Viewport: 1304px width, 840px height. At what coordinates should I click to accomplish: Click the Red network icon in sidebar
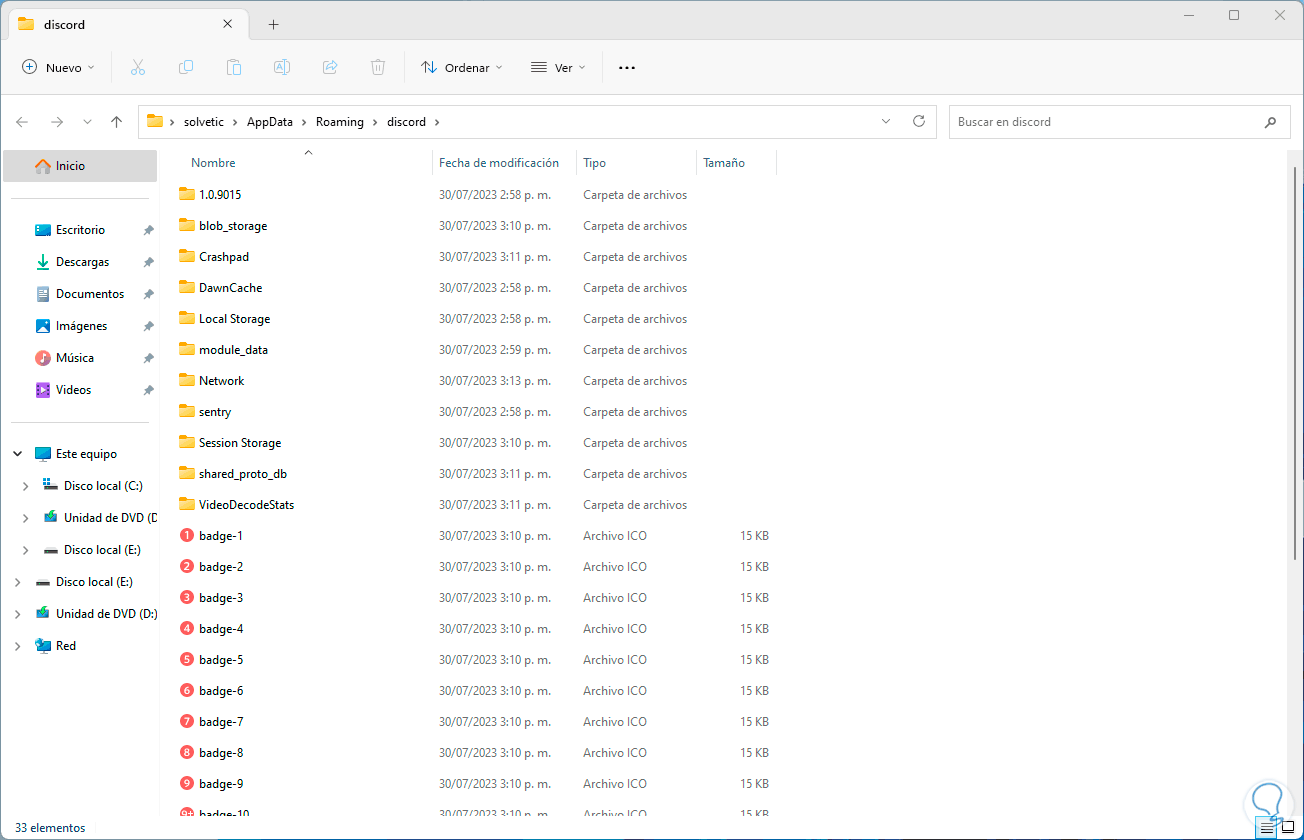[x=43, y=646]
